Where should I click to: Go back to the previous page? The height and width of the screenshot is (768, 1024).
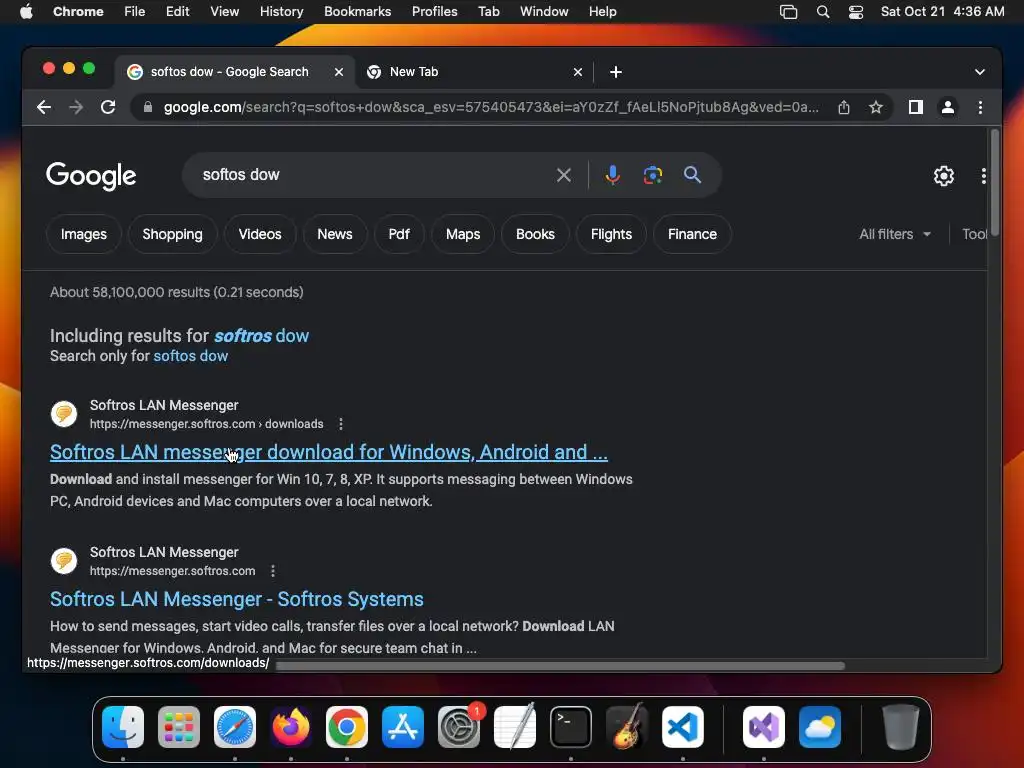tap(44, 107)
